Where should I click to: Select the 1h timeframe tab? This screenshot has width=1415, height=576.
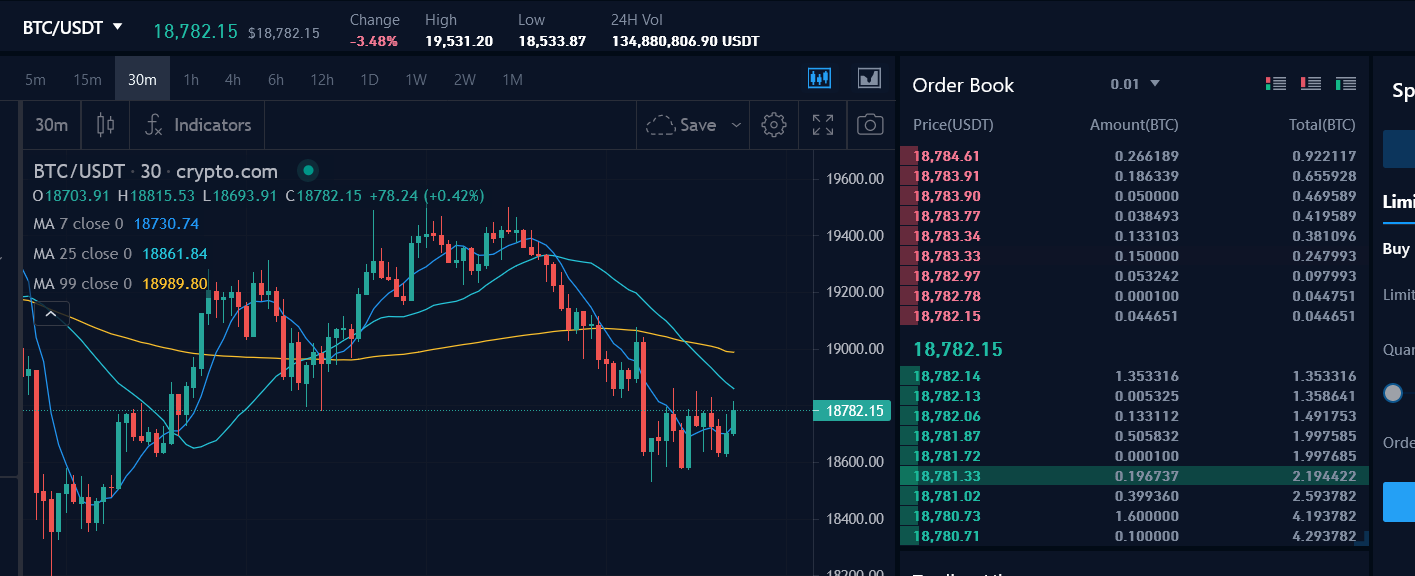point(191,79)
